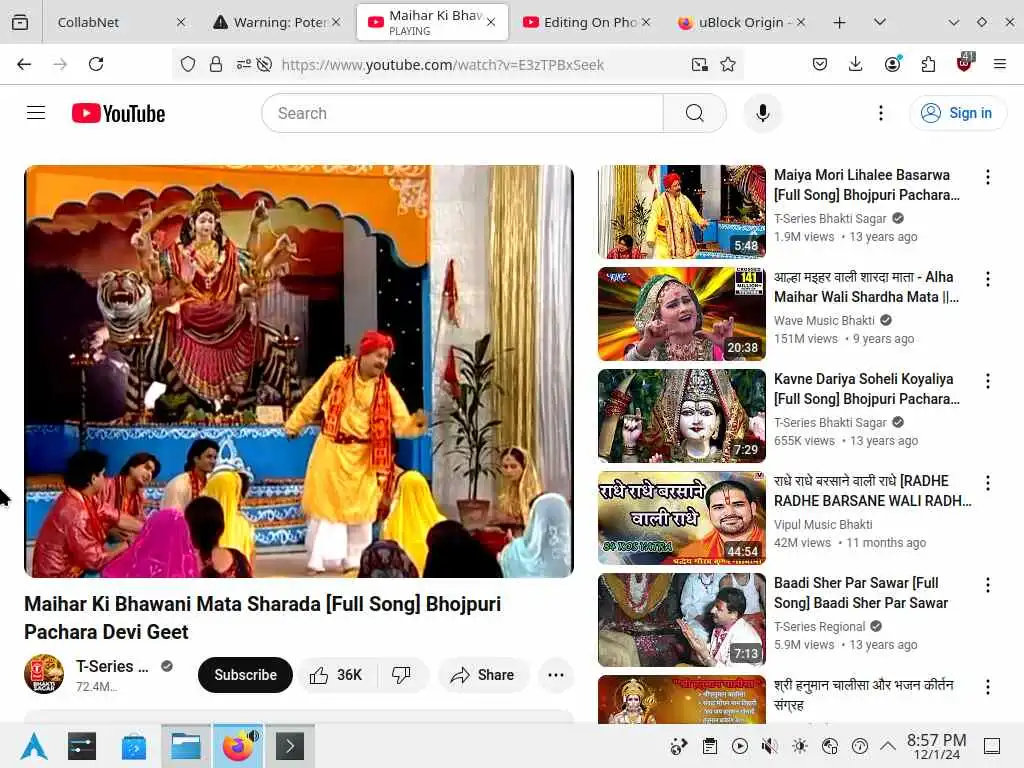Click Sign in button
The image size is (1024, 768).
point(957,113)
